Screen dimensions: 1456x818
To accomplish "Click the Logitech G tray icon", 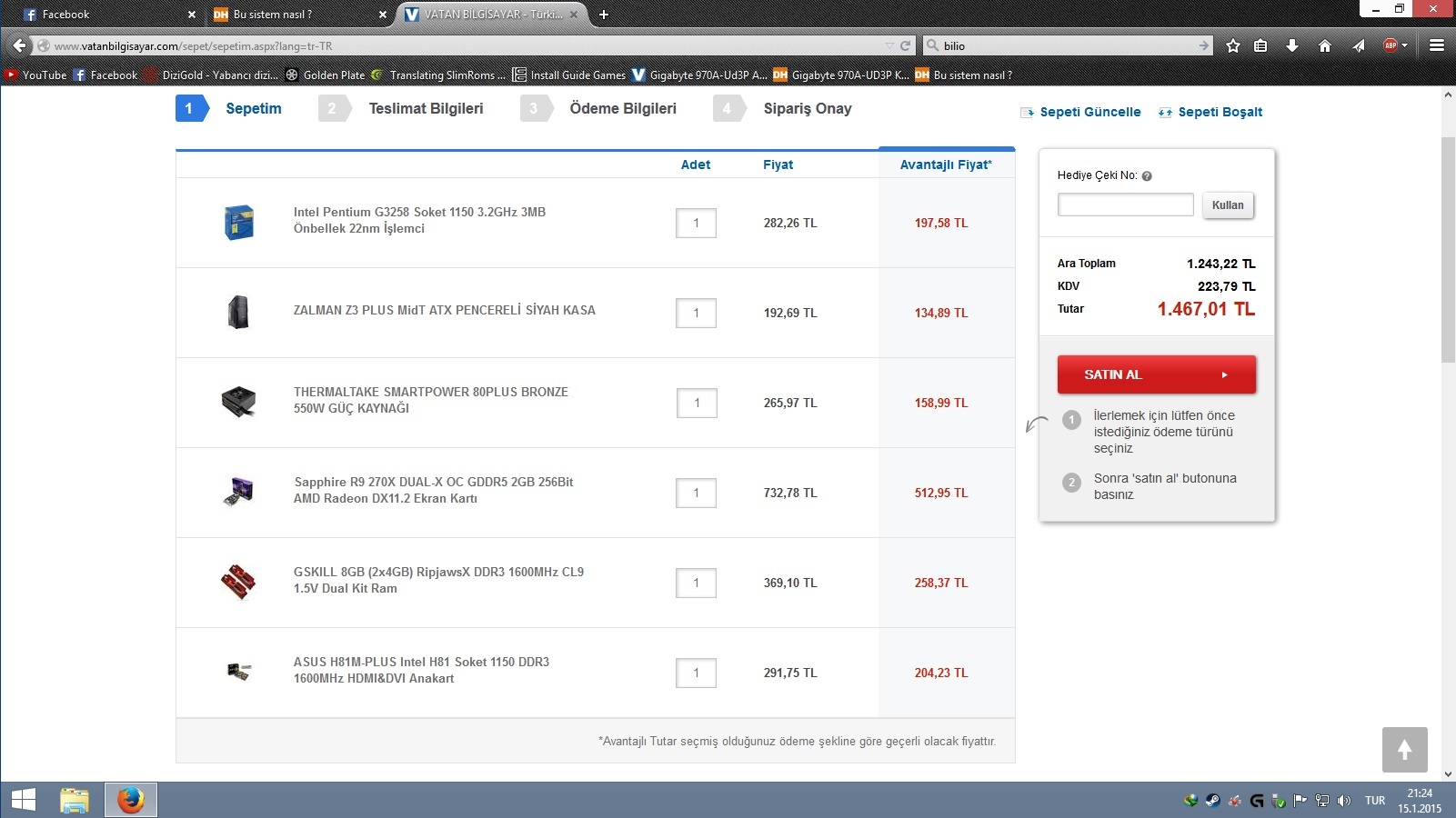I will click(1257, 801).
